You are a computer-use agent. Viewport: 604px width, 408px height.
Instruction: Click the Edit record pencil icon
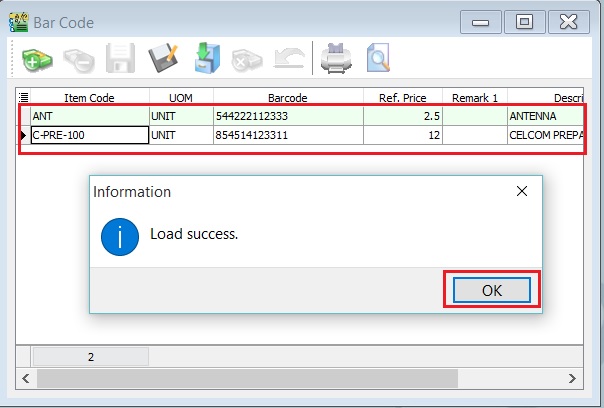(163, 61)
